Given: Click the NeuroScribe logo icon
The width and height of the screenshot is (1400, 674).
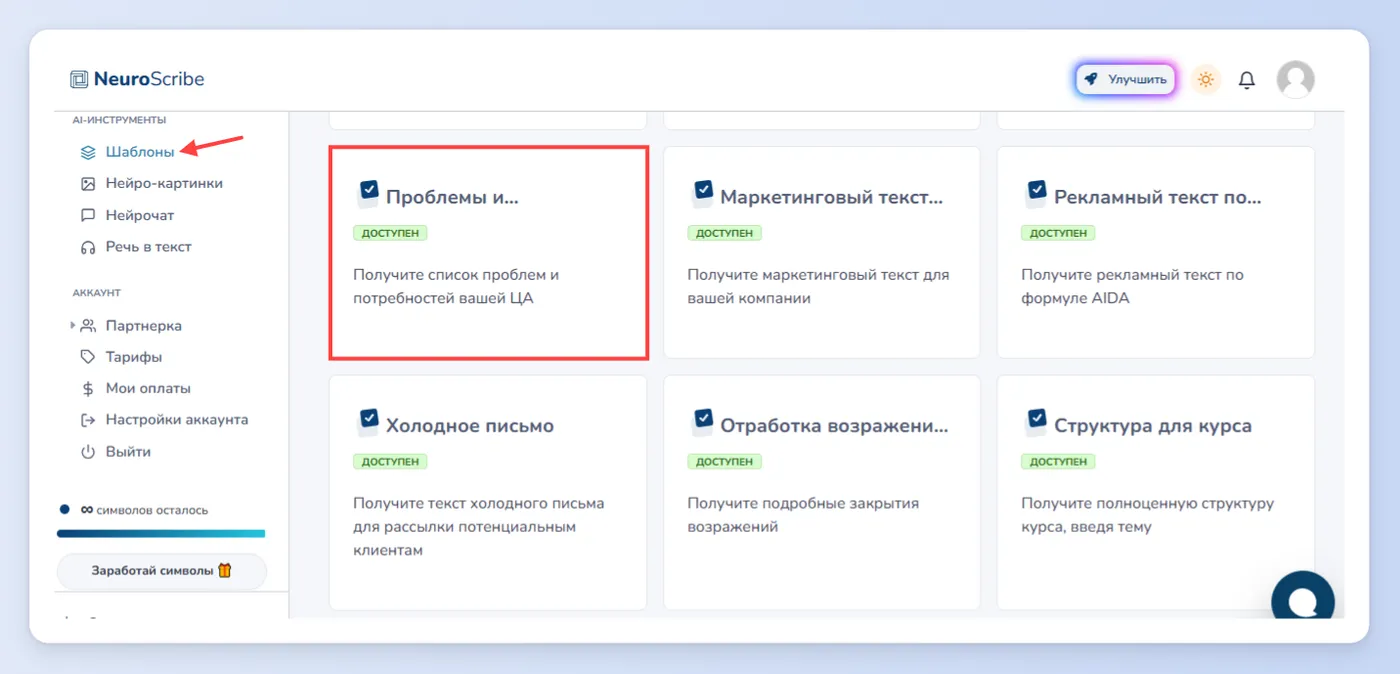Looking at the screenshot, I should click(x=79, y=79).
